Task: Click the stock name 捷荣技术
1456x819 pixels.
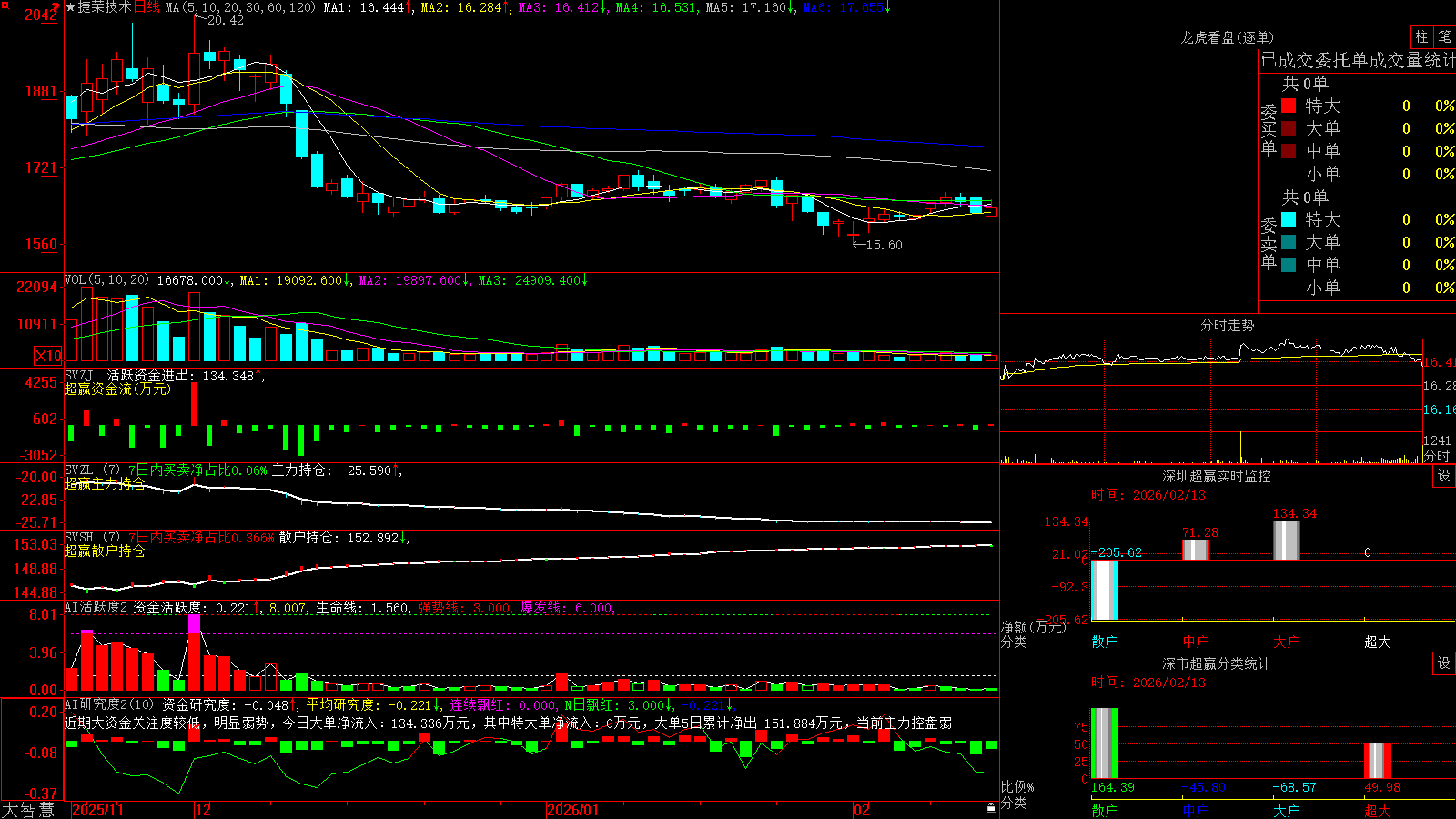Action: (105, 7)
